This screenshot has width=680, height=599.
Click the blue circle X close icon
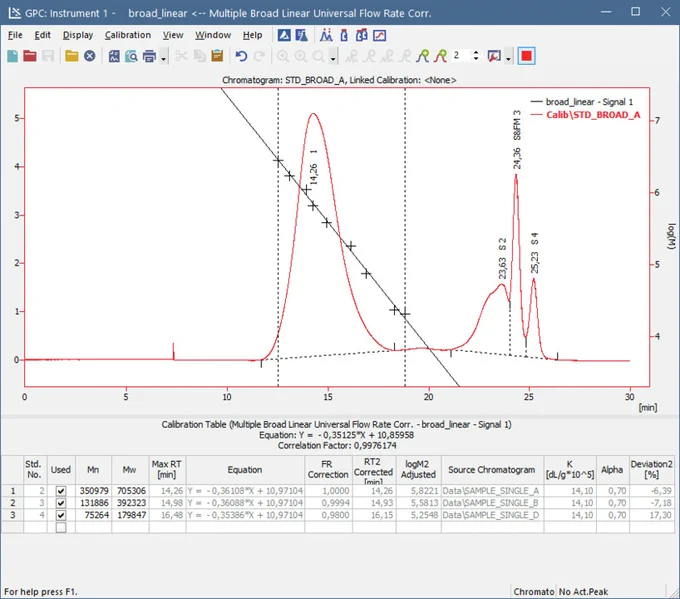[x=90, y=56]
